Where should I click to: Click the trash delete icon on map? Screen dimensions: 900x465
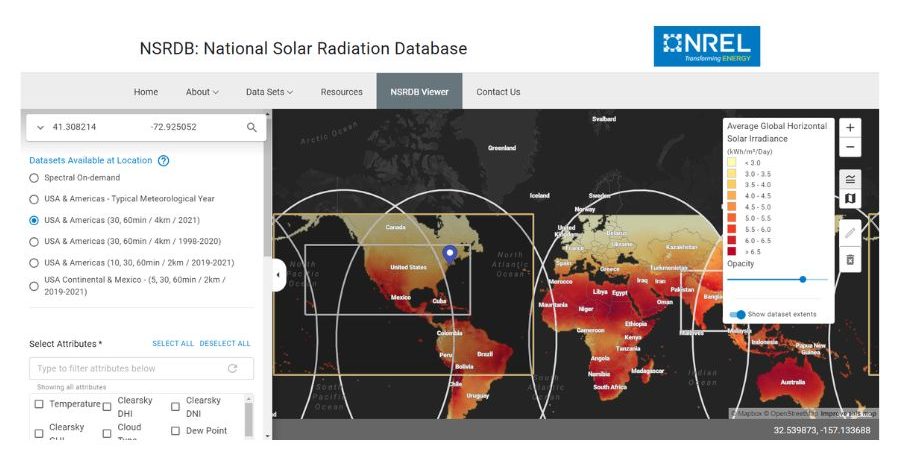849,259
